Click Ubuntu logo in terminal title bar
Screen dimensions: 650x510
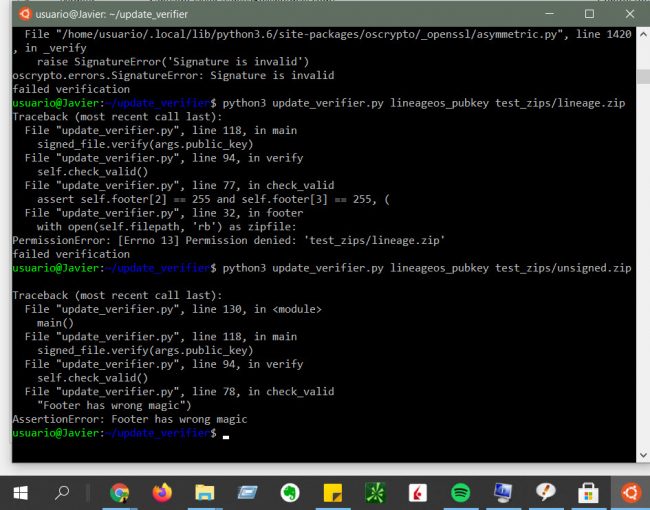pyautogui.click(x=25, y=14)
